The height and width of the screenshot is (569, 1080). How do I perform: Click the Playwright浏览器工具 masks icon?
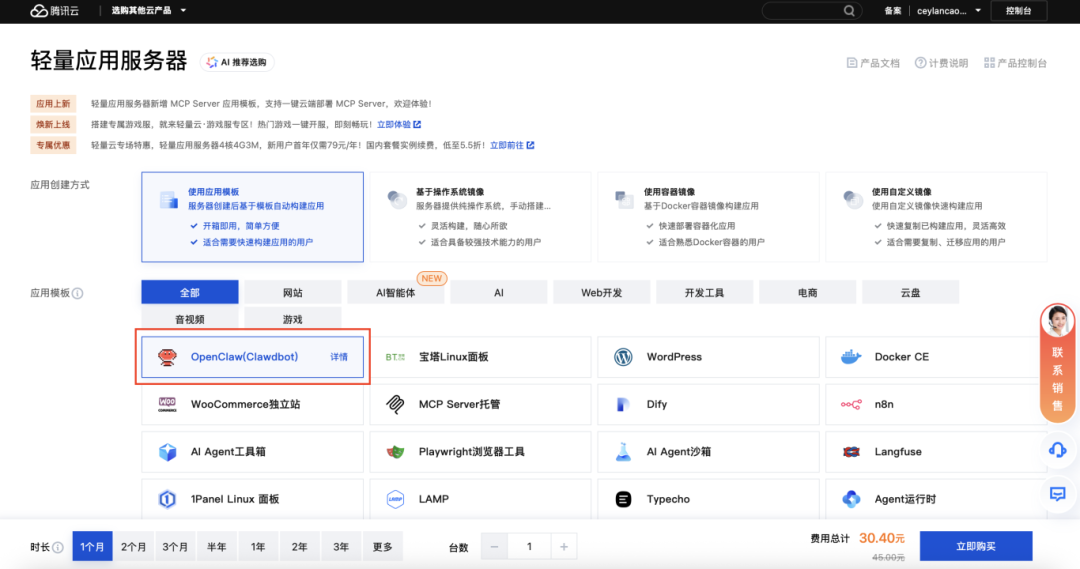pos(395,452)
